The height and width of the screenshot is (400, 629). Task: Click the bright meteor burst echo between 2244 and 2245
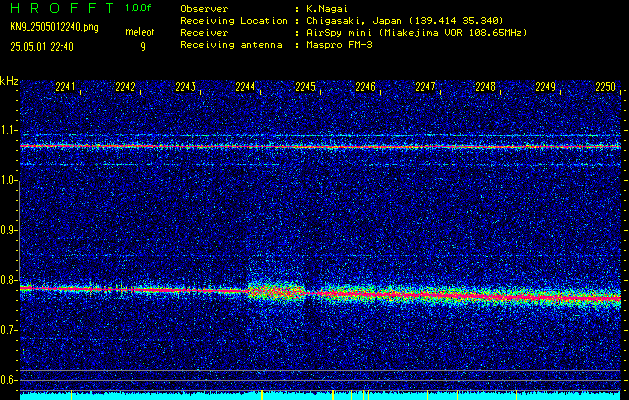click(277, 291)
